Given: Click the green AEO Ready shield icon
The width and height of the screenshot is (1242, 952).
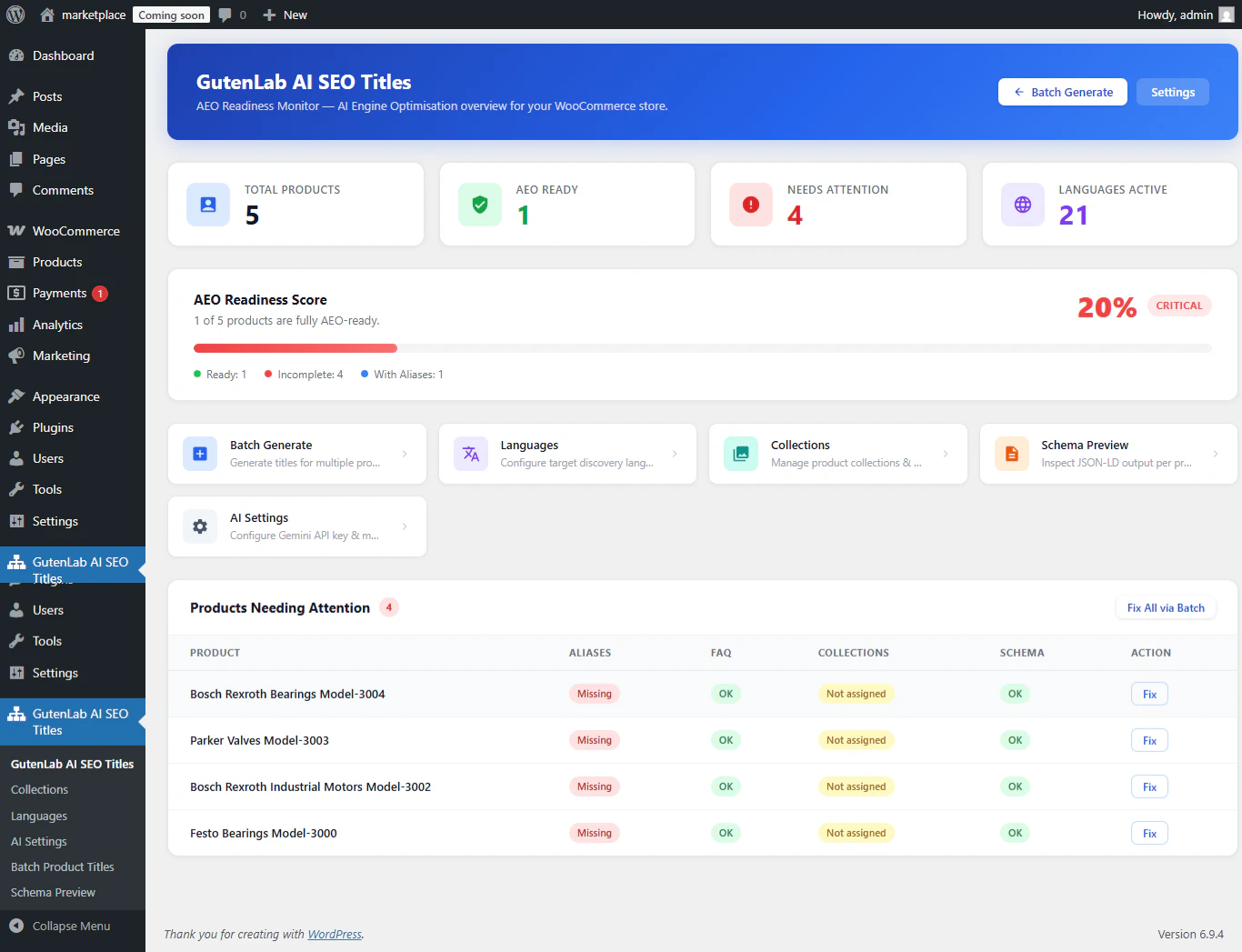Looking at the screenshot, I should (479, 205).
